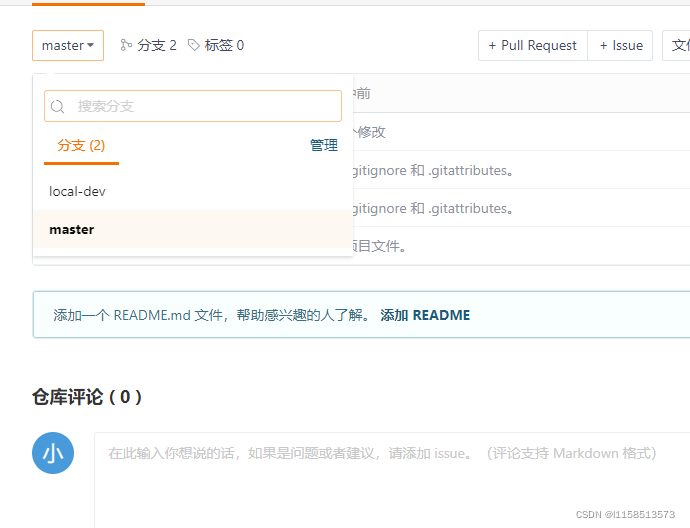The width and height of the screenshot is (690, 528).
Task: Click the blue 小 user avatar
Action: point(53,453)
